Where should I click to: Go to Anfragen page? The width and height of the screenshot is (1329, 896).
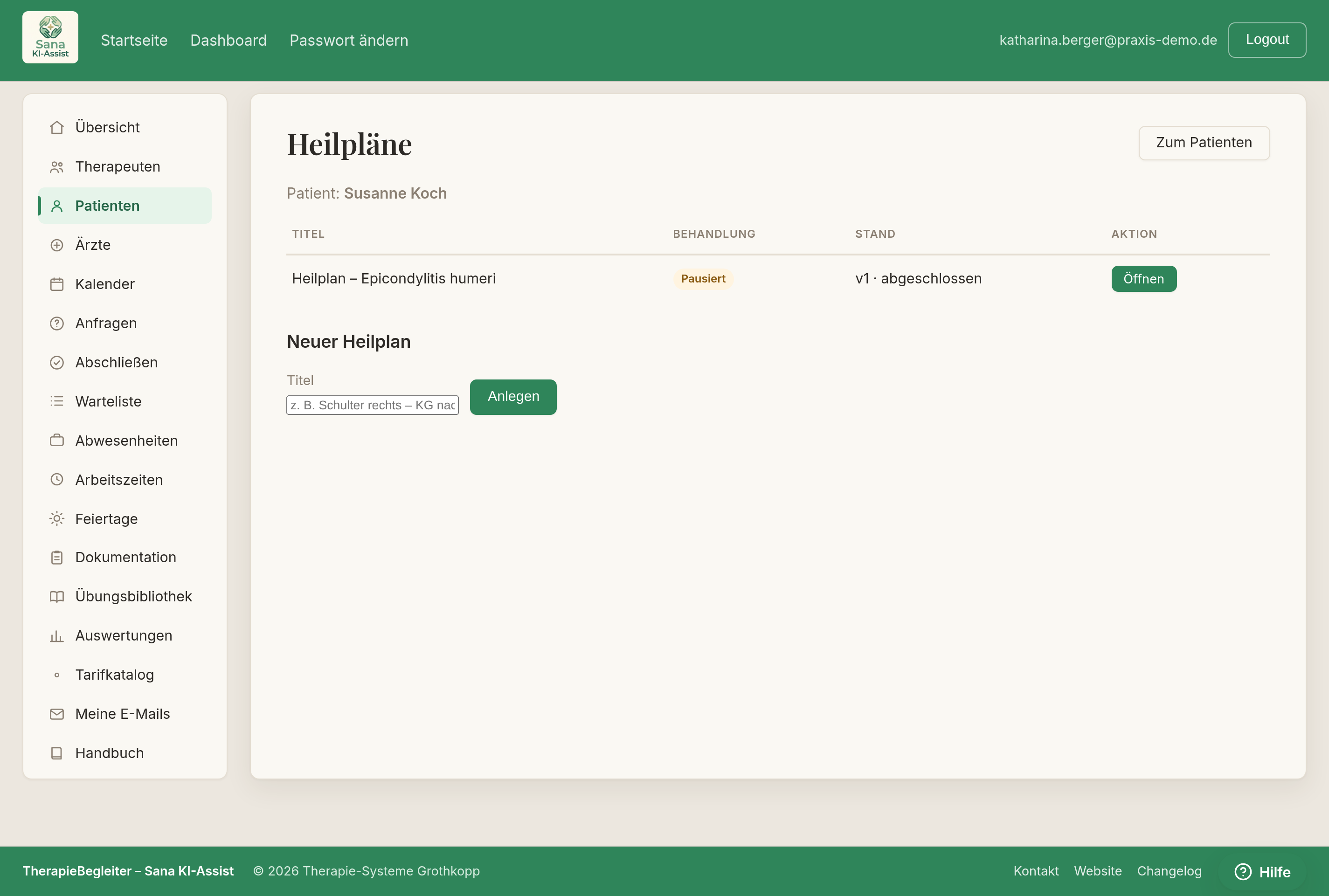(125, 324)
